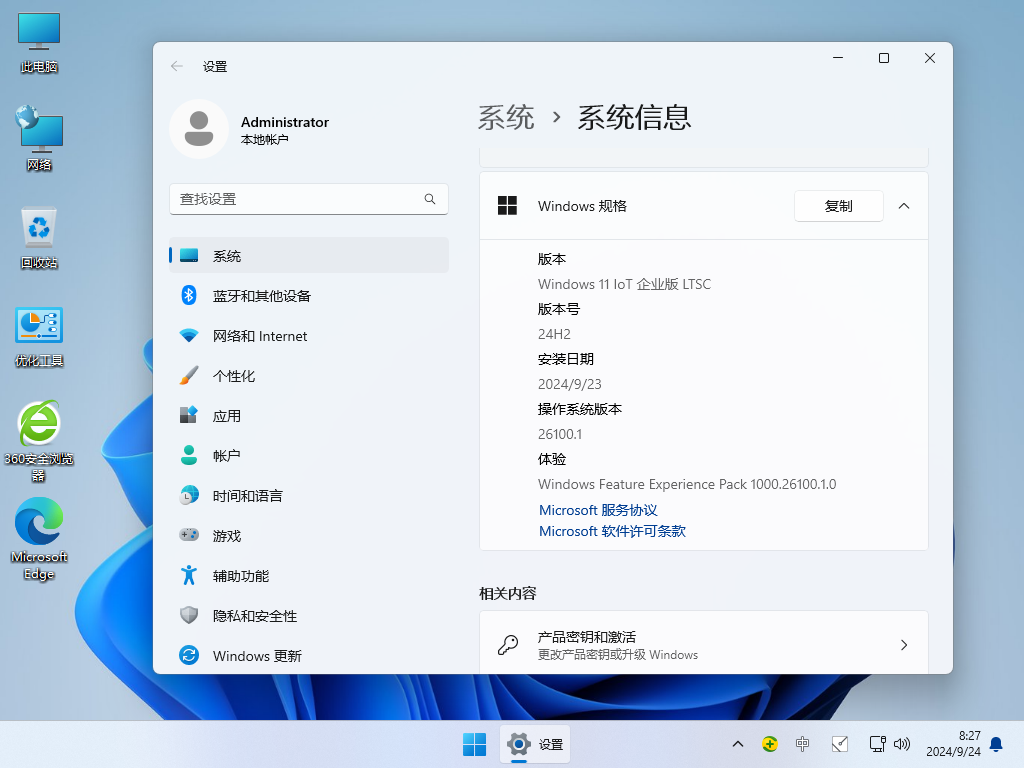Collapse the Windows 规格 section chevron
The height and width of the screenshot is (768, 1024).
point(904,206)
